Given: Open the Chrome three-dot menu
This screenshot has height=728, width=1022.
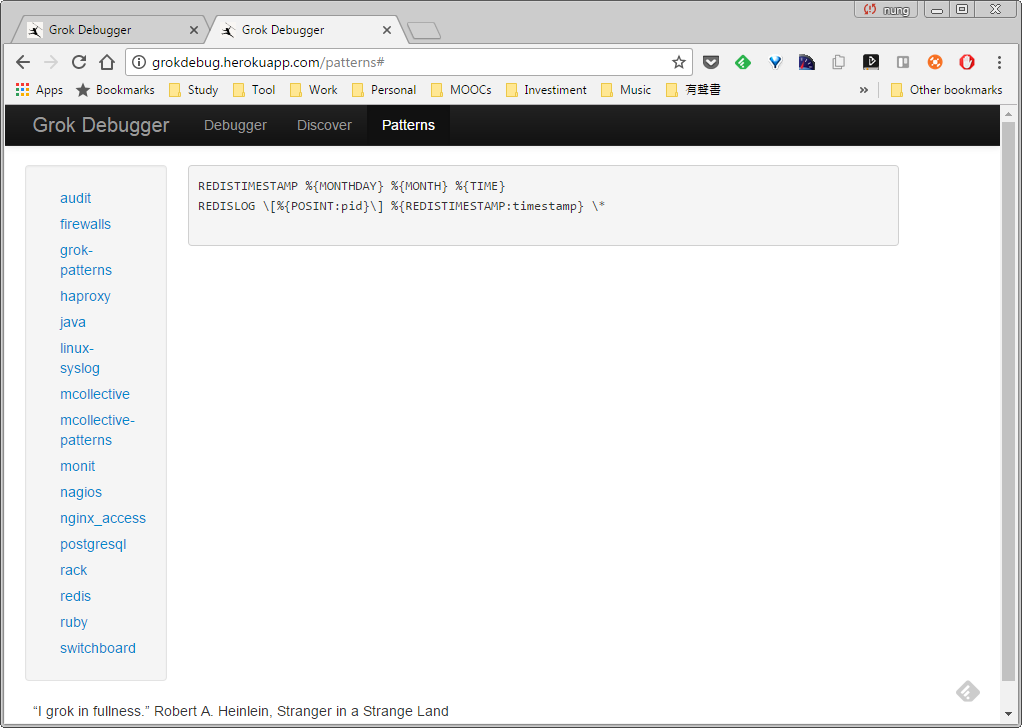Looking at the screenshot, I should point(999,63).
